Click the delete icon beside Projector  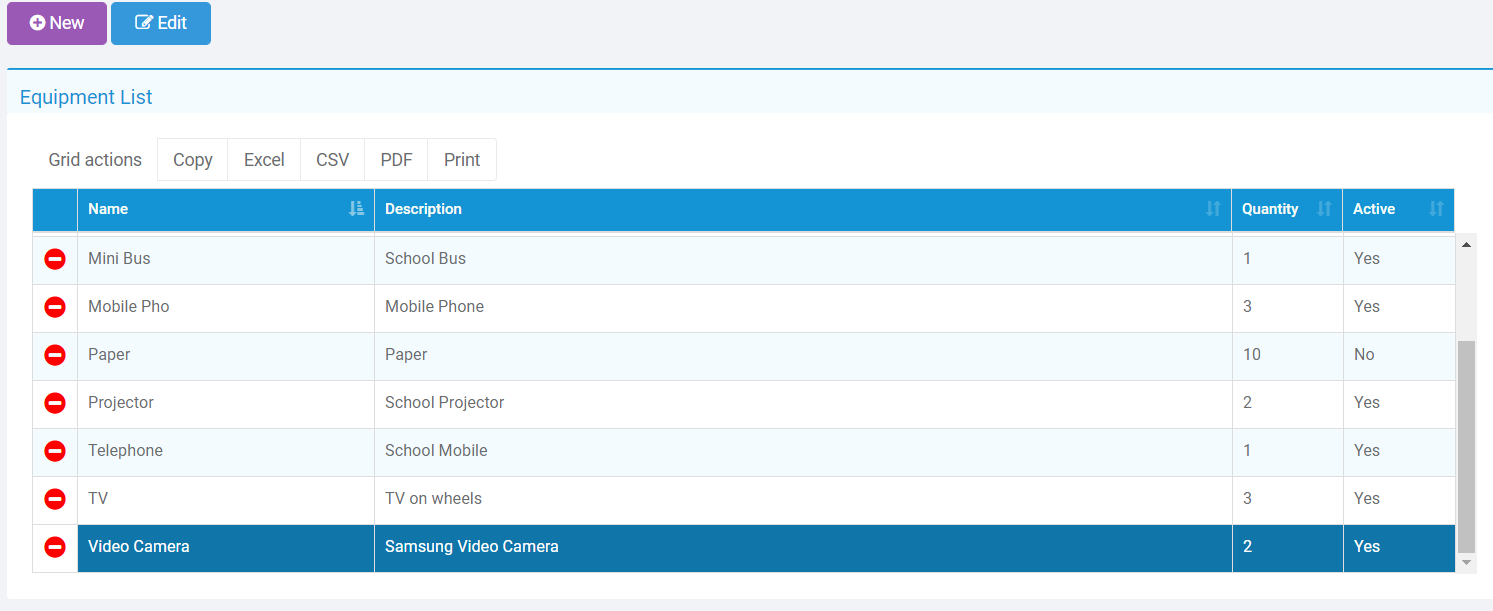55,403
